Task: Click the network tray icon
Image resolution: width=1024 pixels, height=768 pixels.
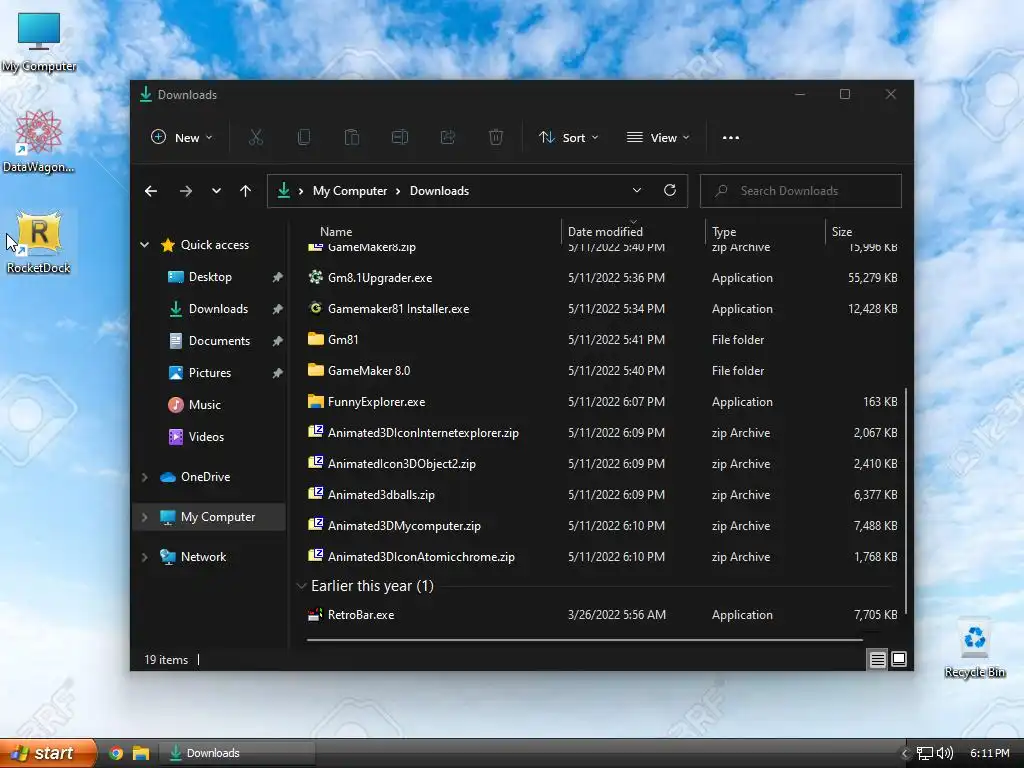Action: click(x=925, y=753)
